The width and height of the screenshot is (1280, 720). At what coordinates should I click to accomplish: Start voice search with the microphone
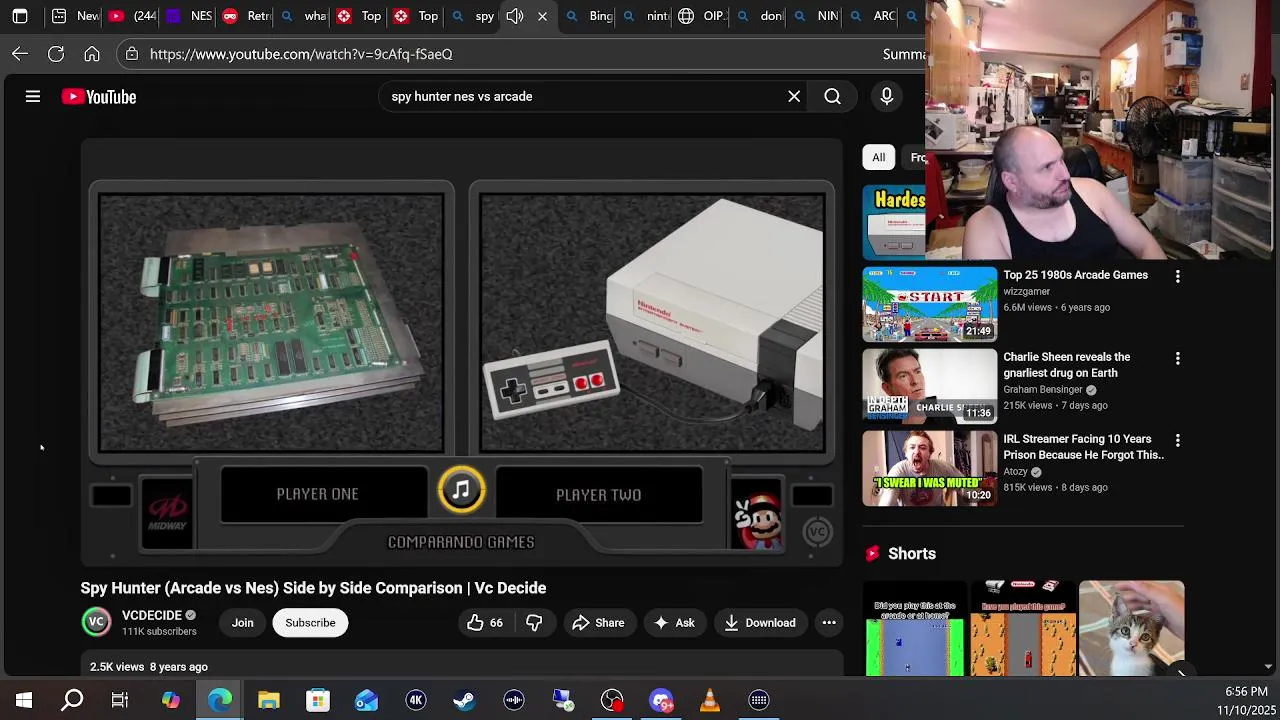(x=886, y=97)
